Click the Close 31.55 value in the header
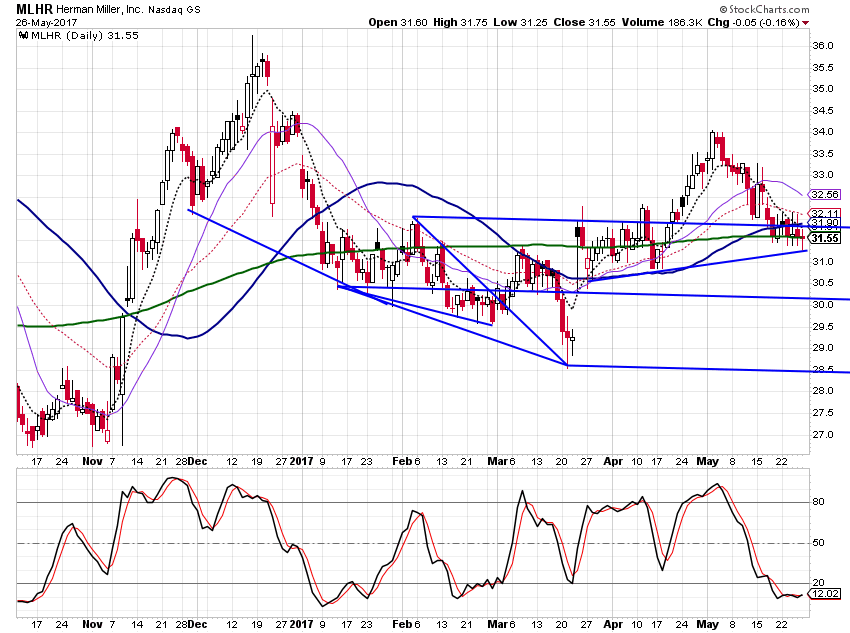 point(584,22)
